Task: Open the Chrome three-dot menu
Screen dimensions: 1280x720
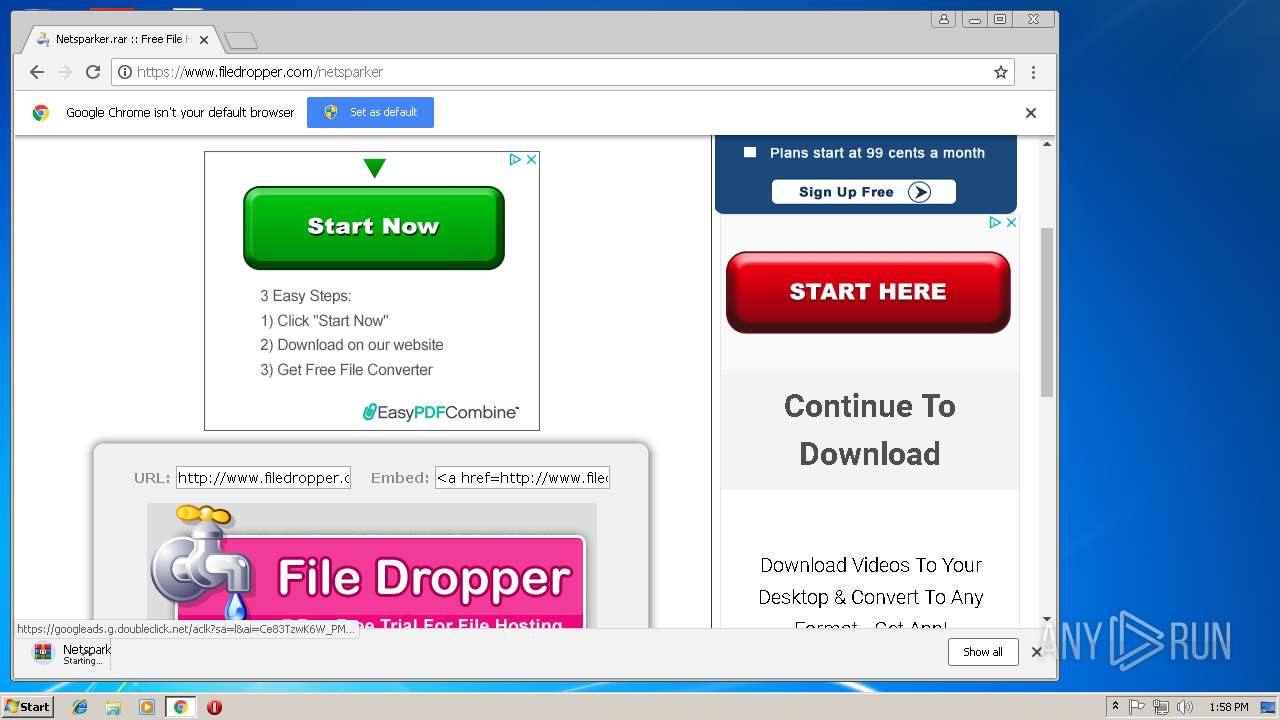Action: [x=1033, y=72]
